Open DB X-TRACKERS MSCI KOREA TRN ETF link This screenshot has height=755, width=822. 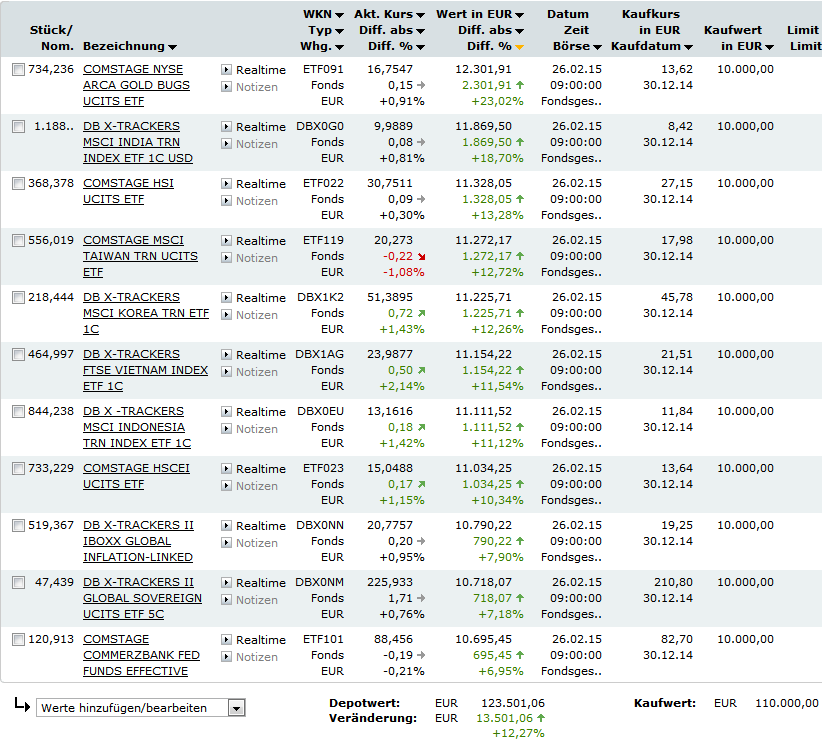146,313
